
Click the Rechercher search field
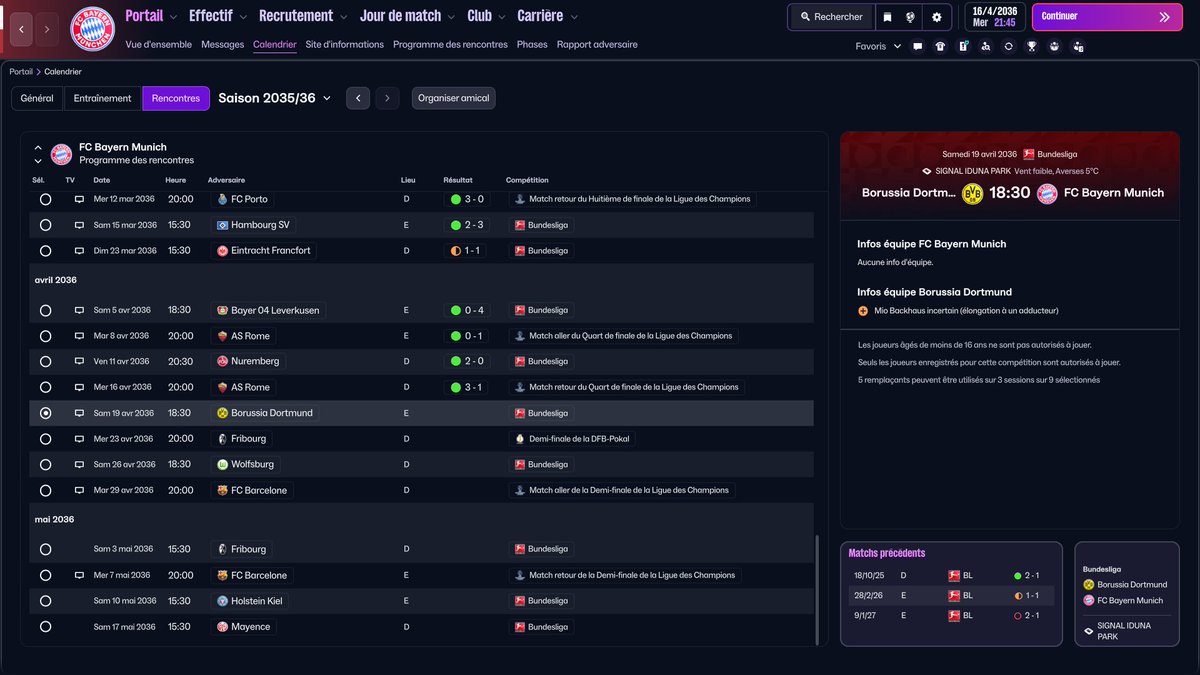click(830, 17)
